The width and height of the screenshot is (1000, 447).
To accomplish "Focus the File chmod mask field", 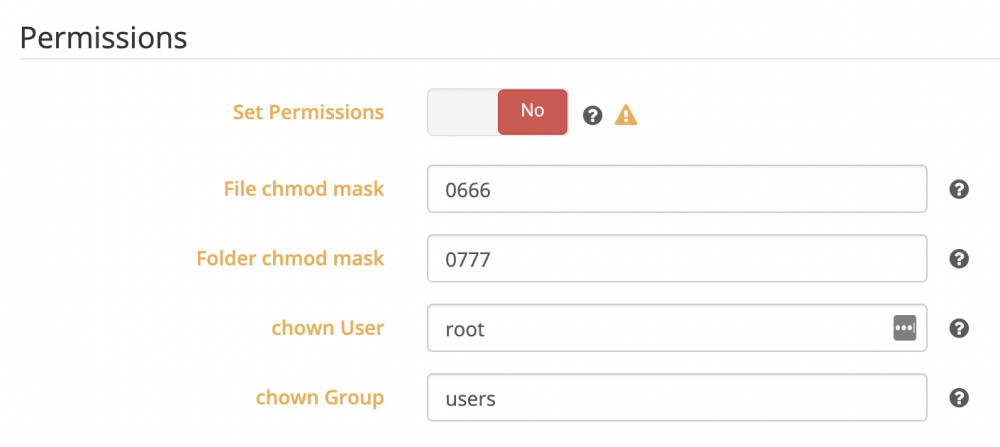I will point(677,189).
